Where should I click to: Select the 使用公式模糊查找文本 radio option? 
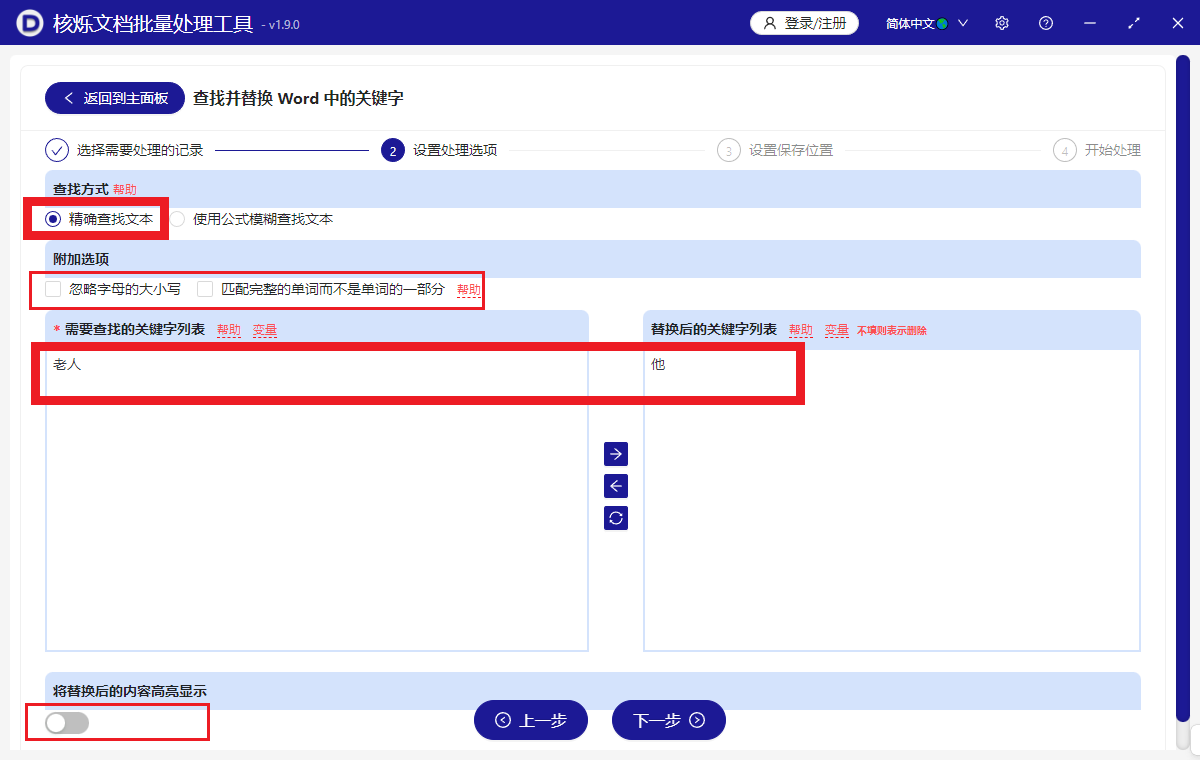[x=177, y=218]
